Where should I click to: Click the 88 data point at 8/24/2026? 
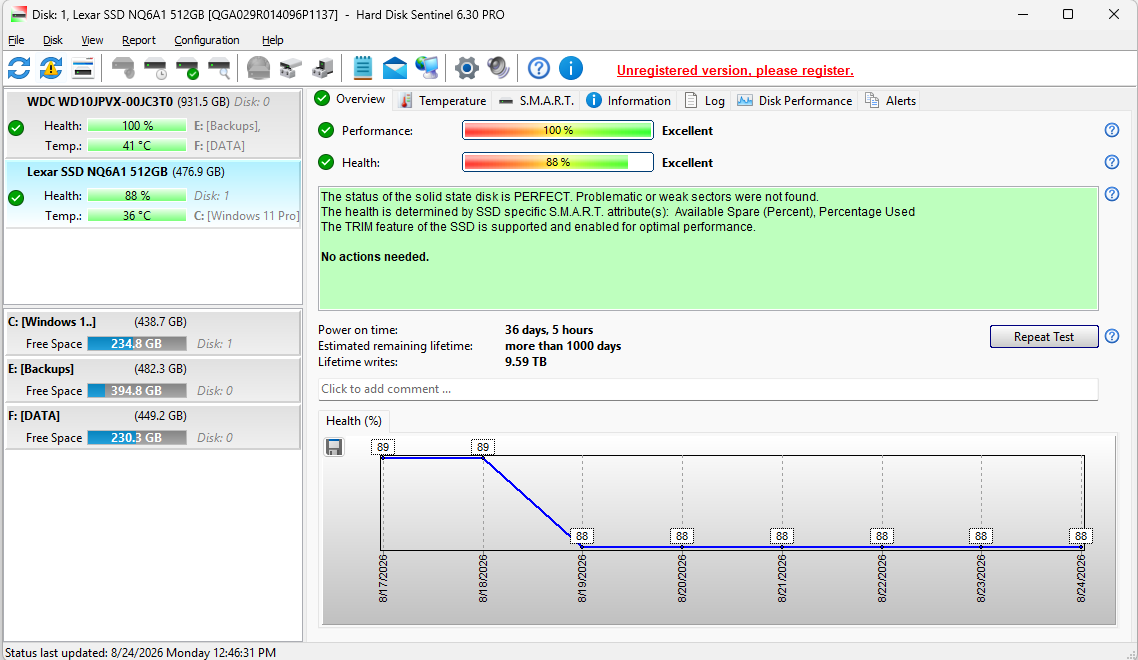[x=1081, y=537]
